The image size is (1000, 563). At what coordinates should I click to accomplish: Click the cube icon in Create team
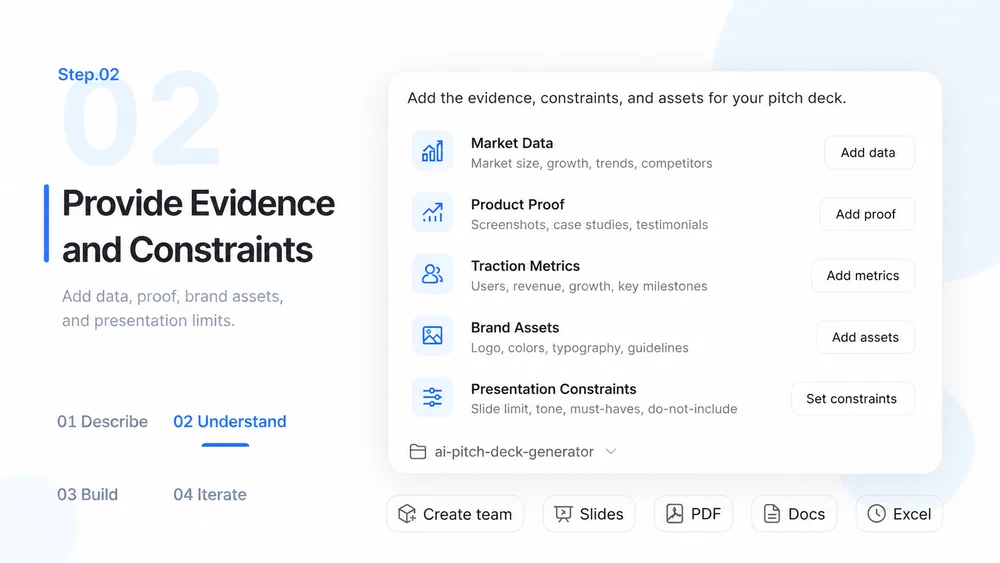(x=407, y=514)
